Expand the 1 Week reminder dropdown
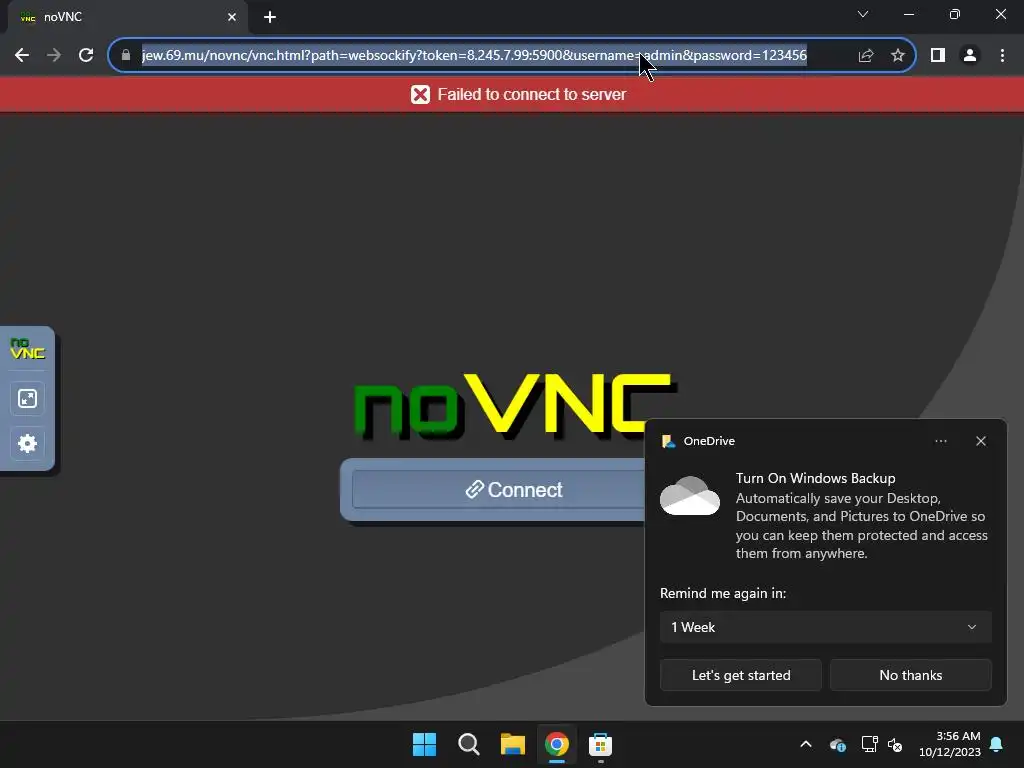The height and width of the screenshot is (768, 1024). (x=825, y=628)
